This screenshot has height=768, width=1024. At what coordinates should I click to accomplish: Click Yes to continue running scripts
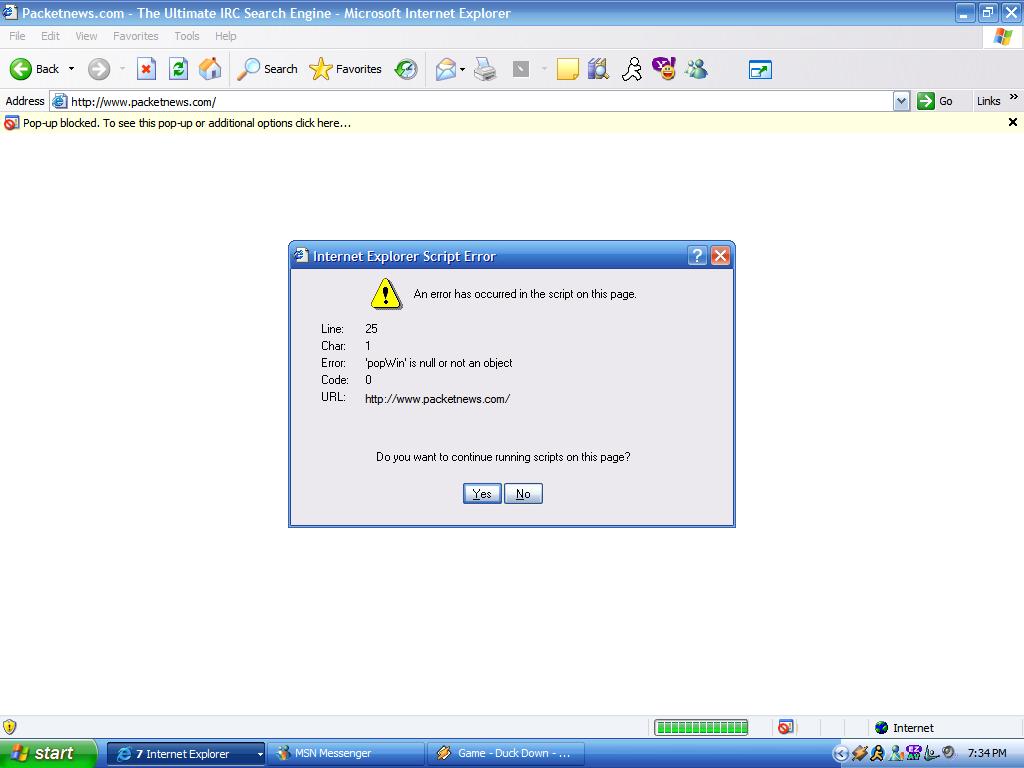482,493
